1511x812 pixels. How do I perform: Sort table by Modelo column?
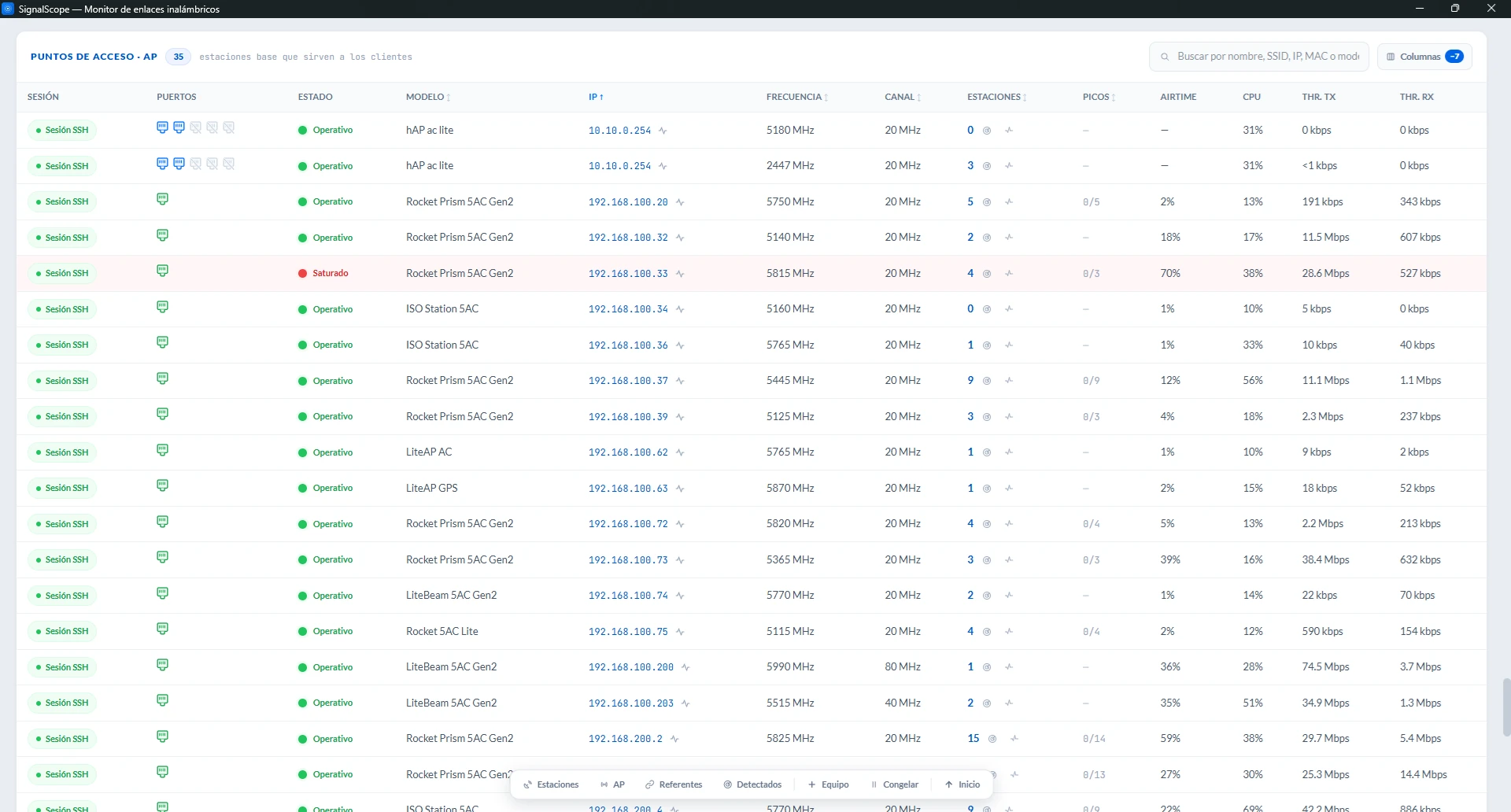point(428,97)
